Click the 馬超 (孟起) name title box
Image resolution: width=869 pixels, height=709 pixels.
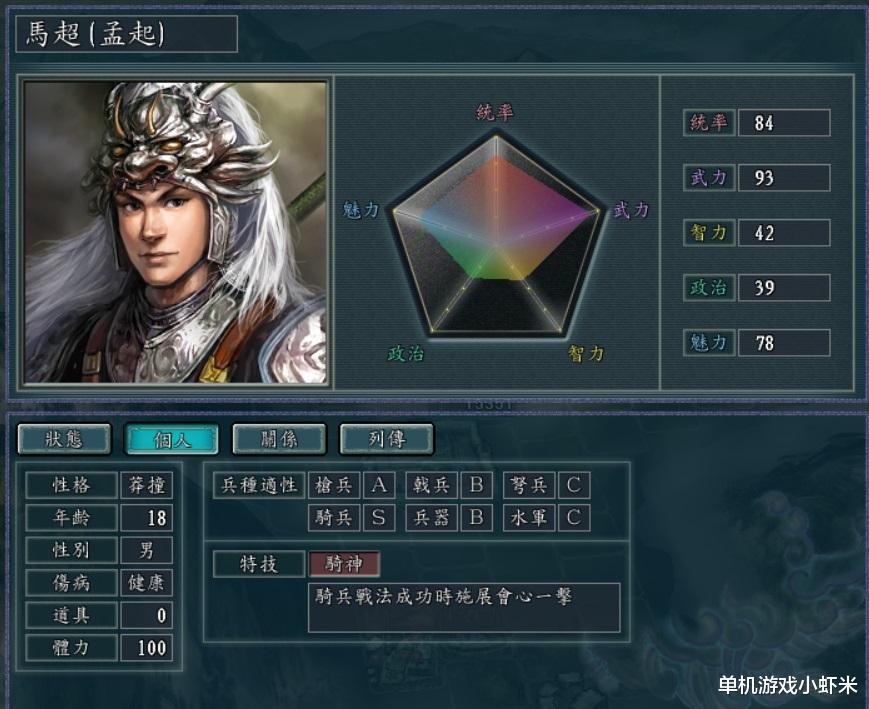(127, 34)
